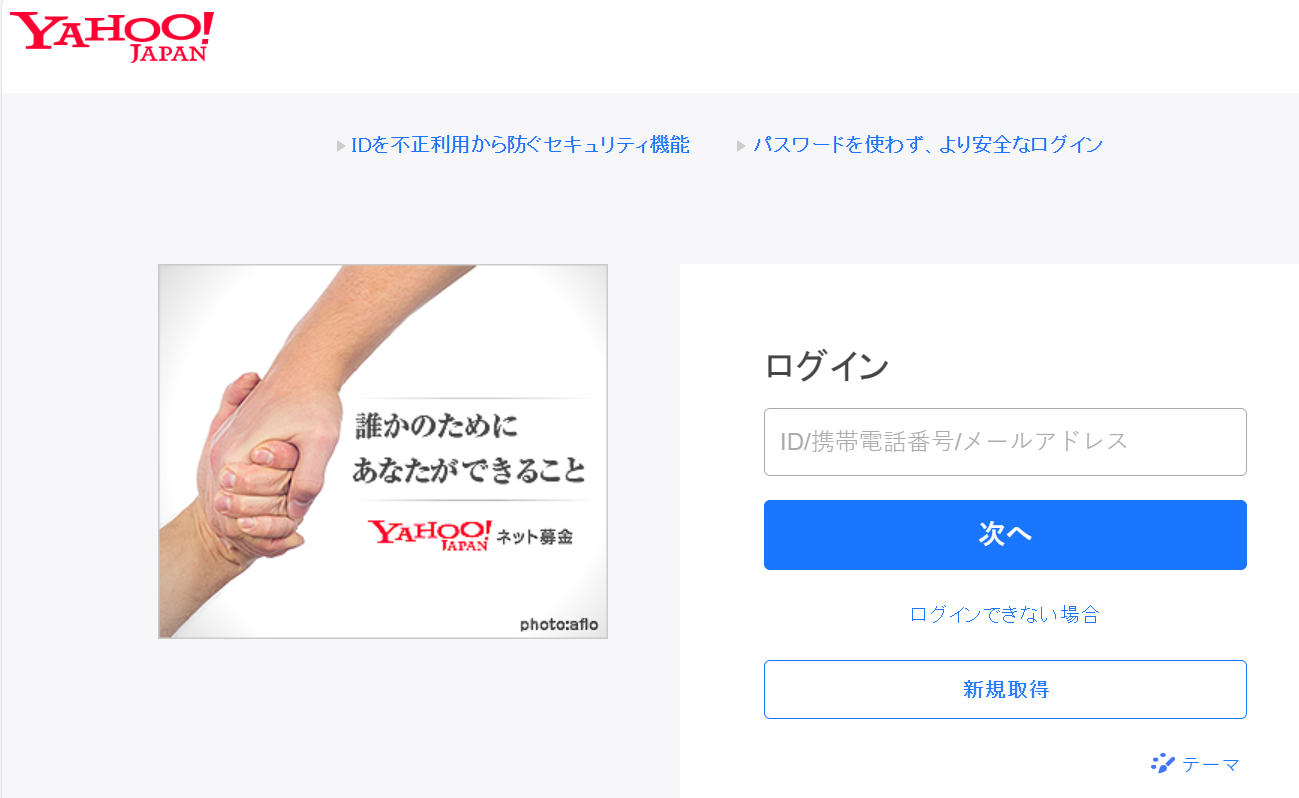Focus the ID/携帯電話番号/メールアドレス input field
The width and height of the screenshot is (1299, 798).
click(1005, 442)
